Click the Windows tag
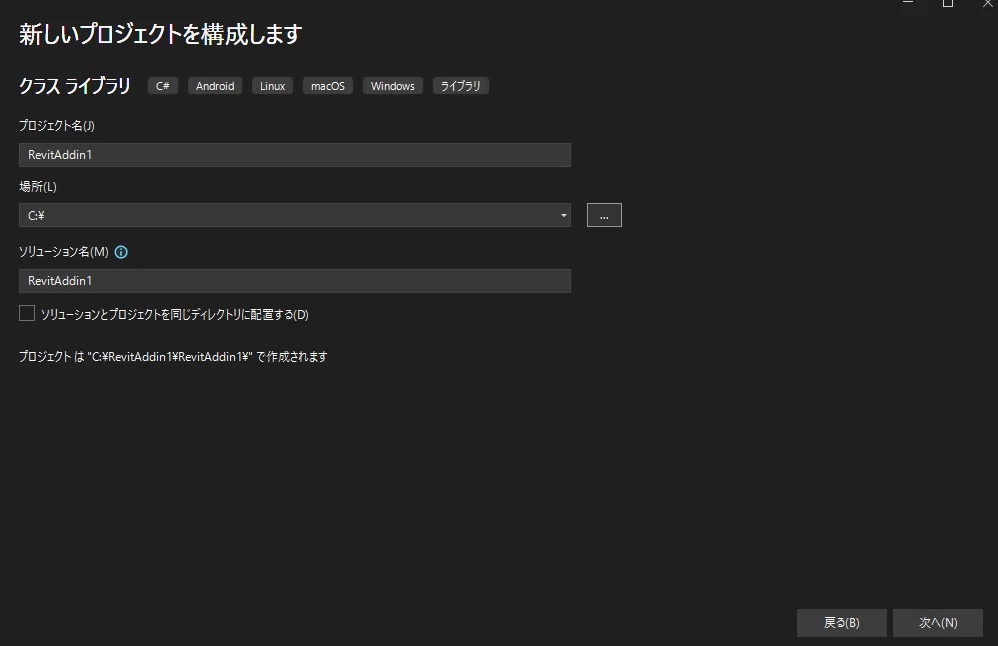Image resolution: width=998 pixels, height=646 pixels. [x=393, y=86]
